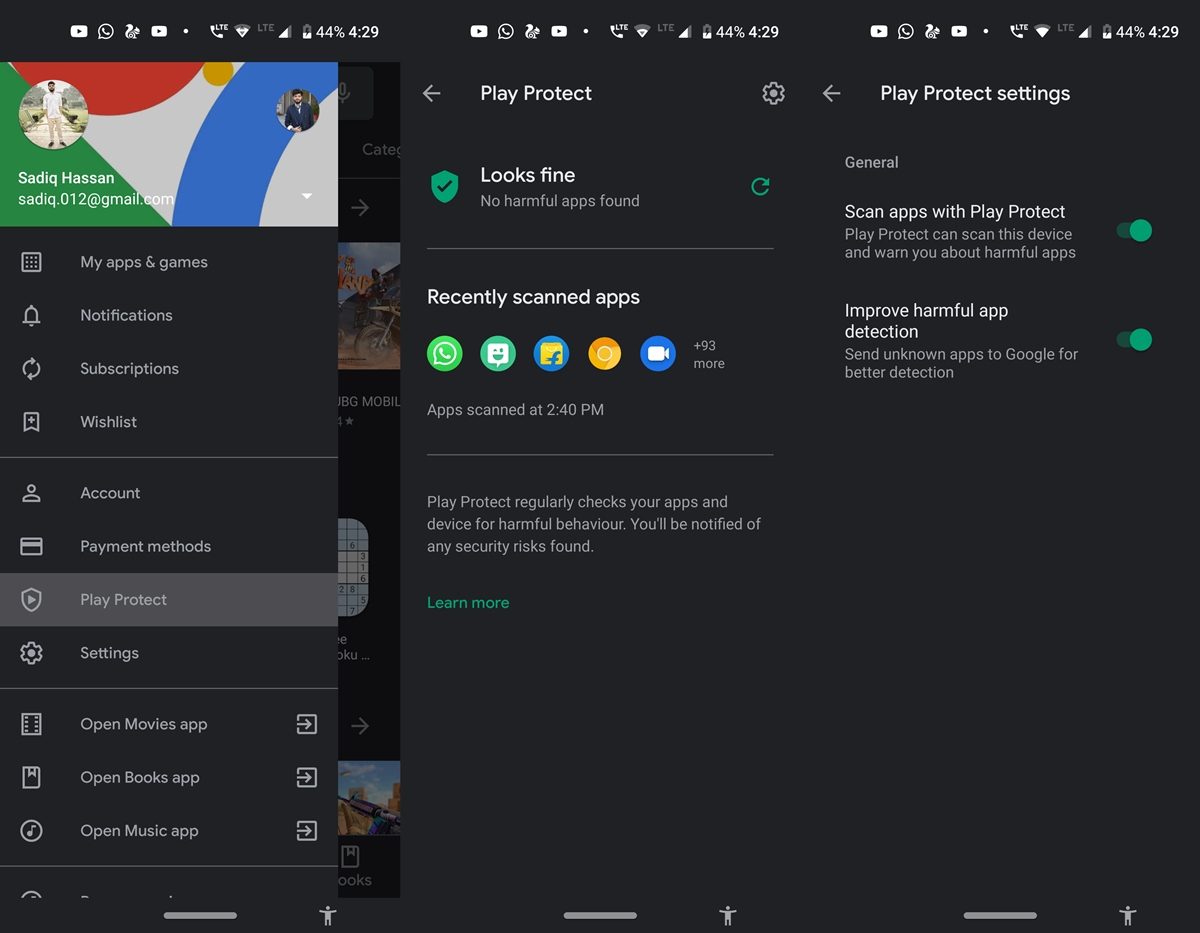This screenshot has height=933, width=1200.
Task: Tap the Apps scanned at 2:40 PM text
Action: (x=515, y=409)
